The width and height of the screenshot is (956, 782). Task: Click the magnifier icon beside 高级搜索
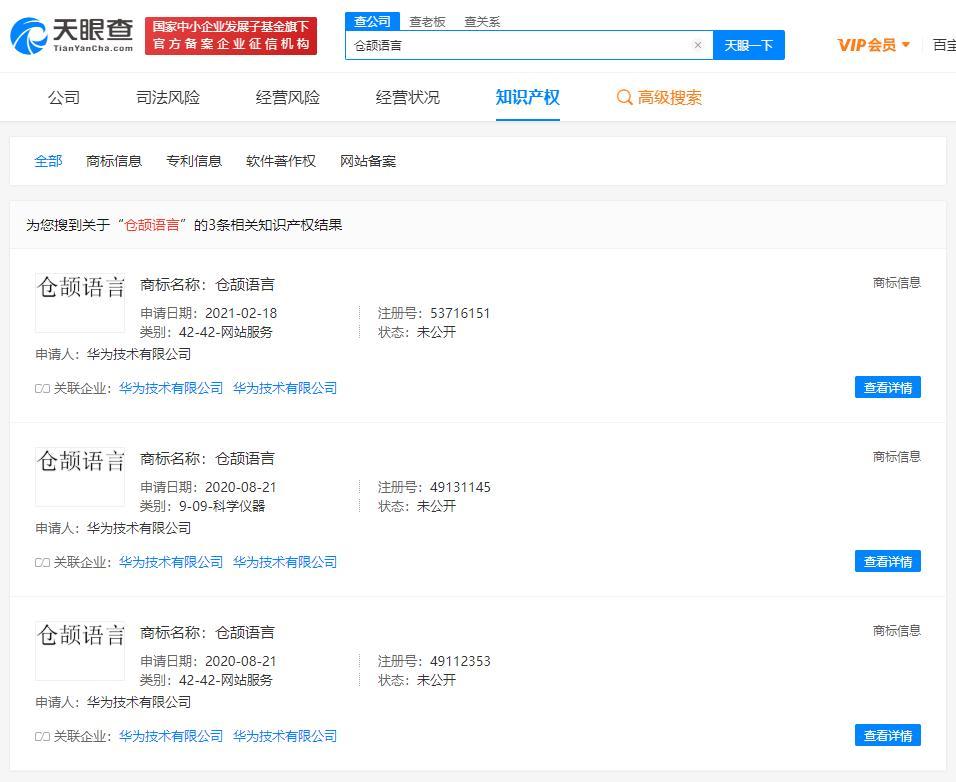[624, 98]
